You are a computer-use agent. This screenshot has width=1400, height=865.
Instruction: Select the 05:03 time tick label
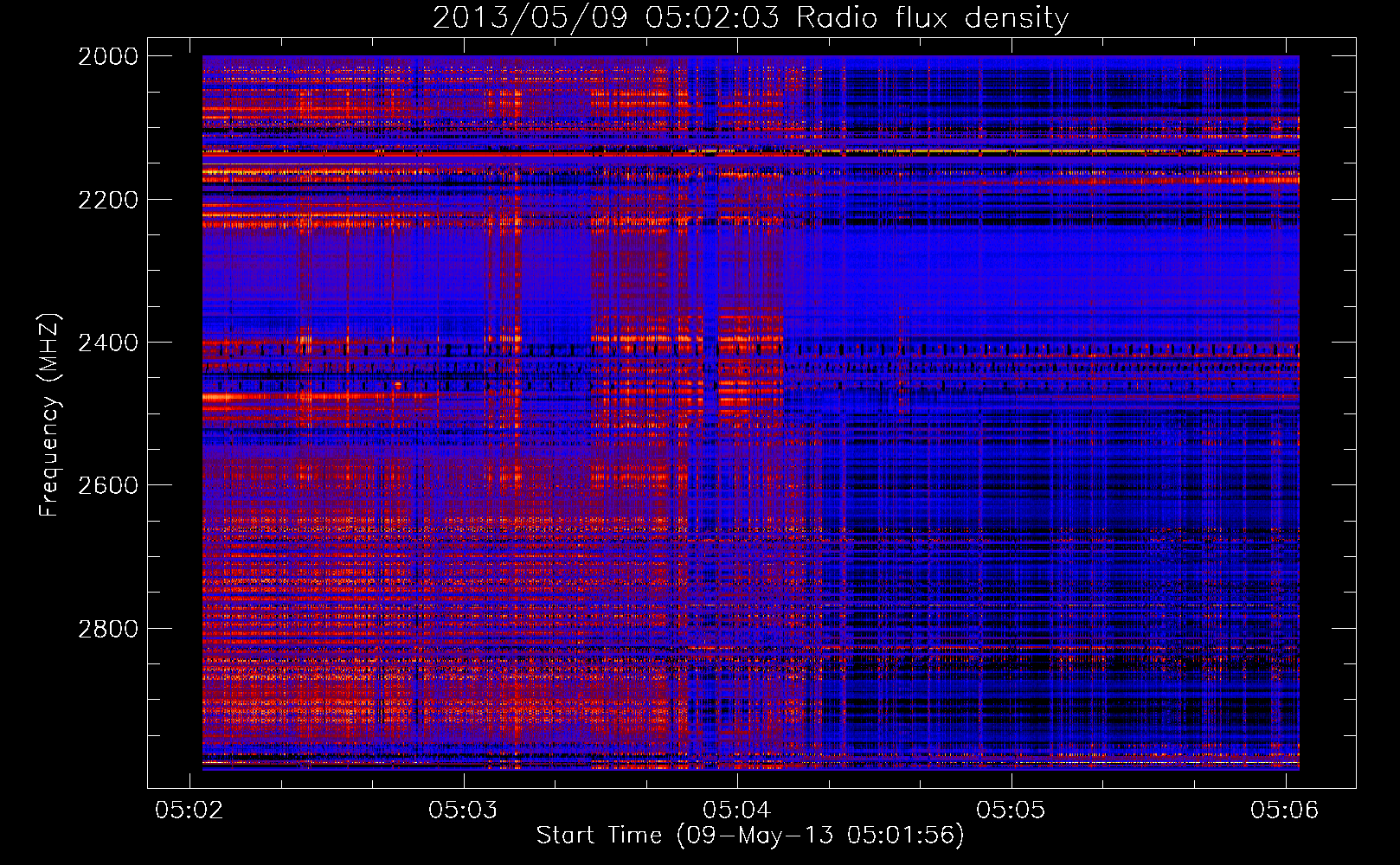pos(463,810)
